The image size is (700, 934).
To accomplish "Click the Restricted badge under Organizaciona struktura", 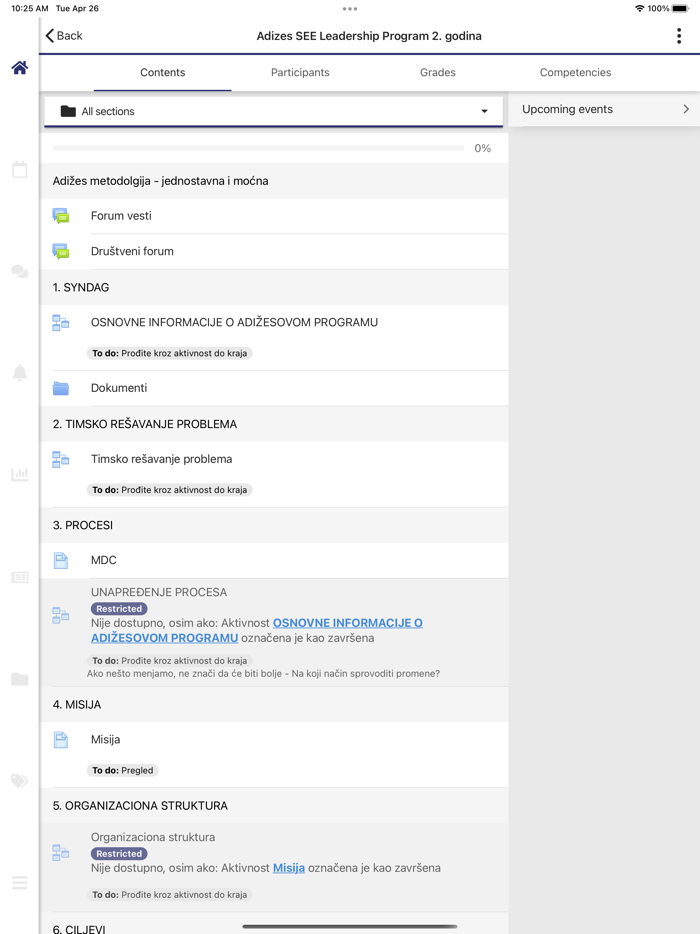I will pyautogui.click(x=119, y=854).
